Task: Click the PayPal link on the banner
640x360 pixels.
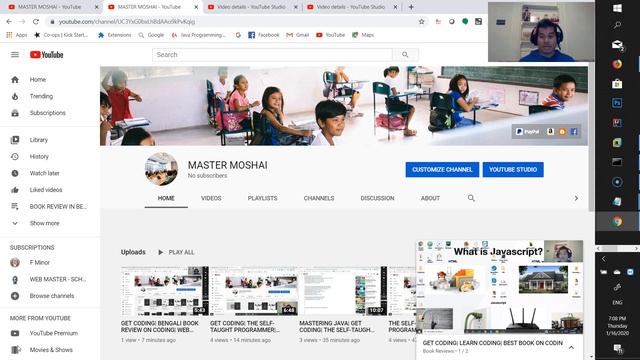Action: (x=528, y=132)
